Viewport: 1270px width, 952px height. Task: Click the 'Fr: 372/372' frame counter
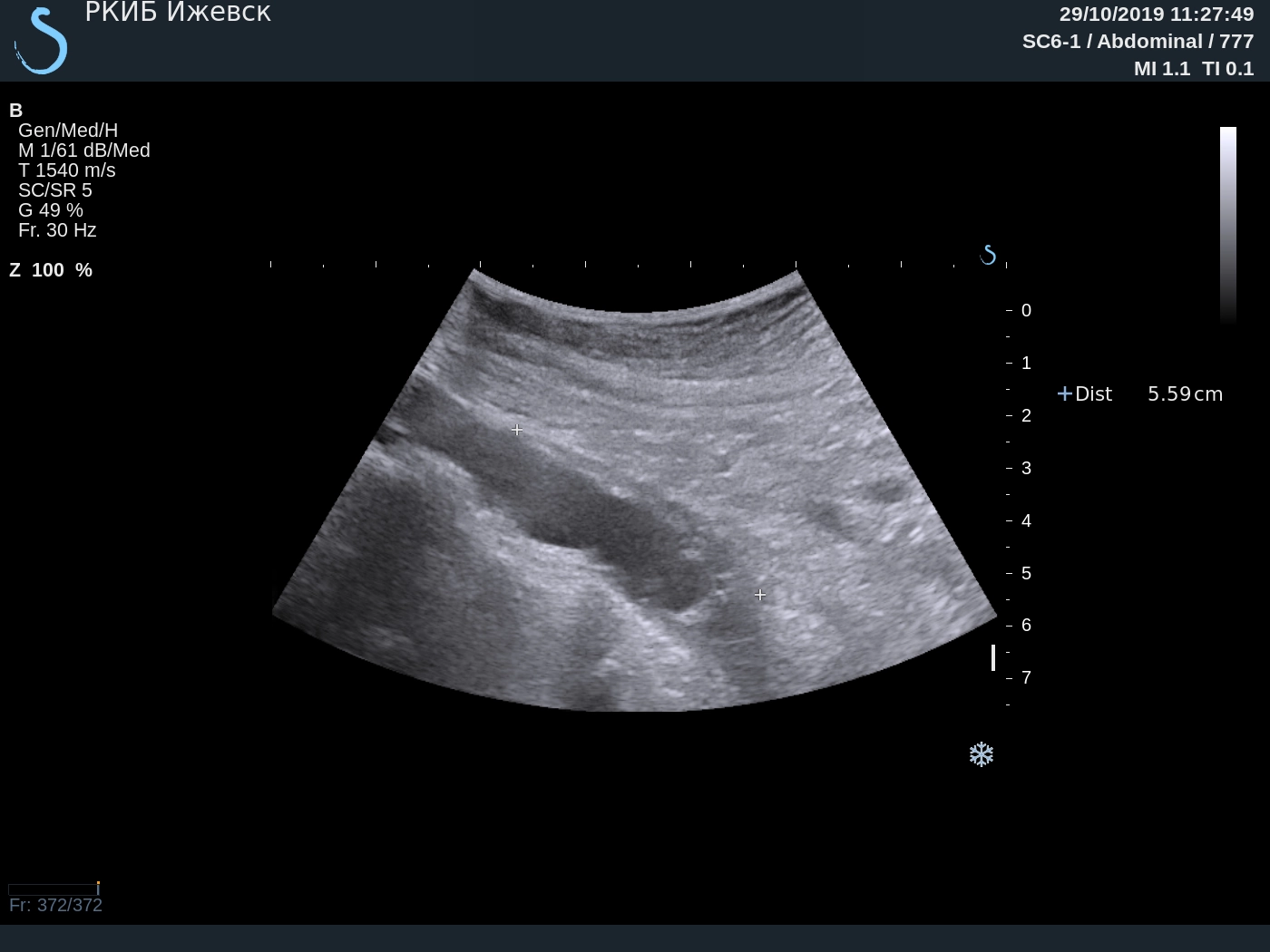(55, 905)
